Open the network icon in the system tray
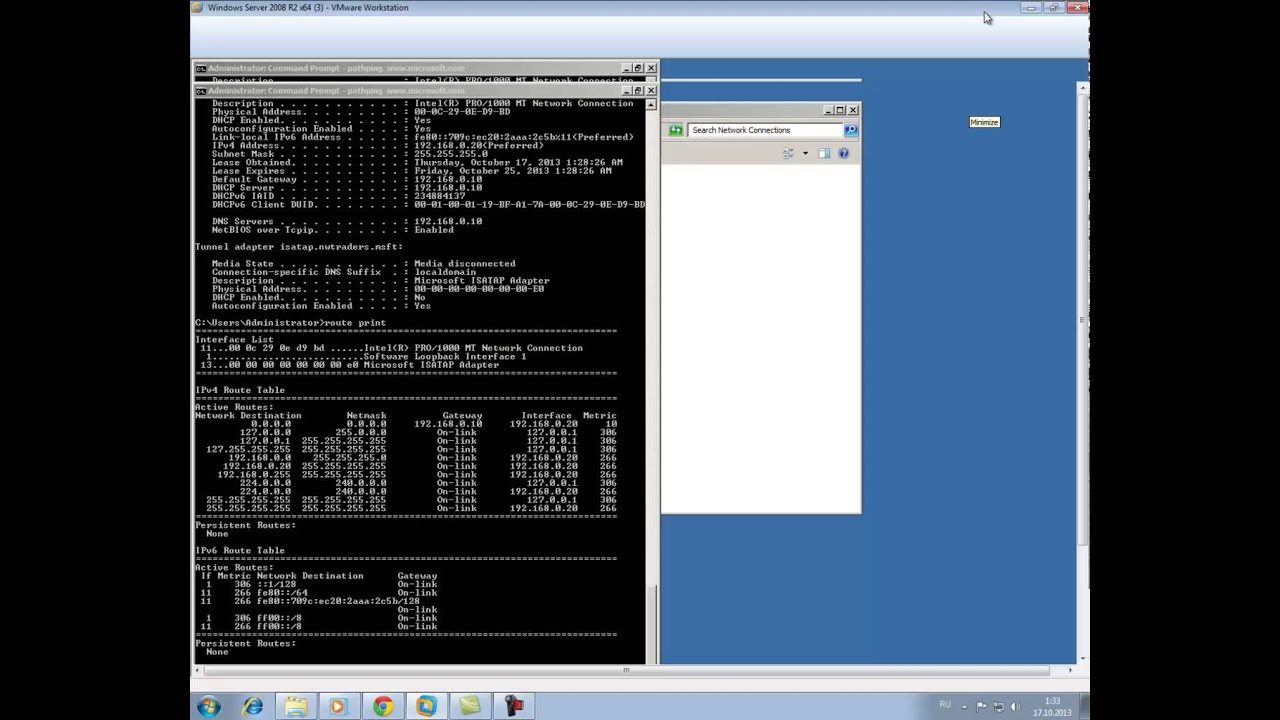Image resolution: width=1280 pixels, height=720 pixels. 998,706
